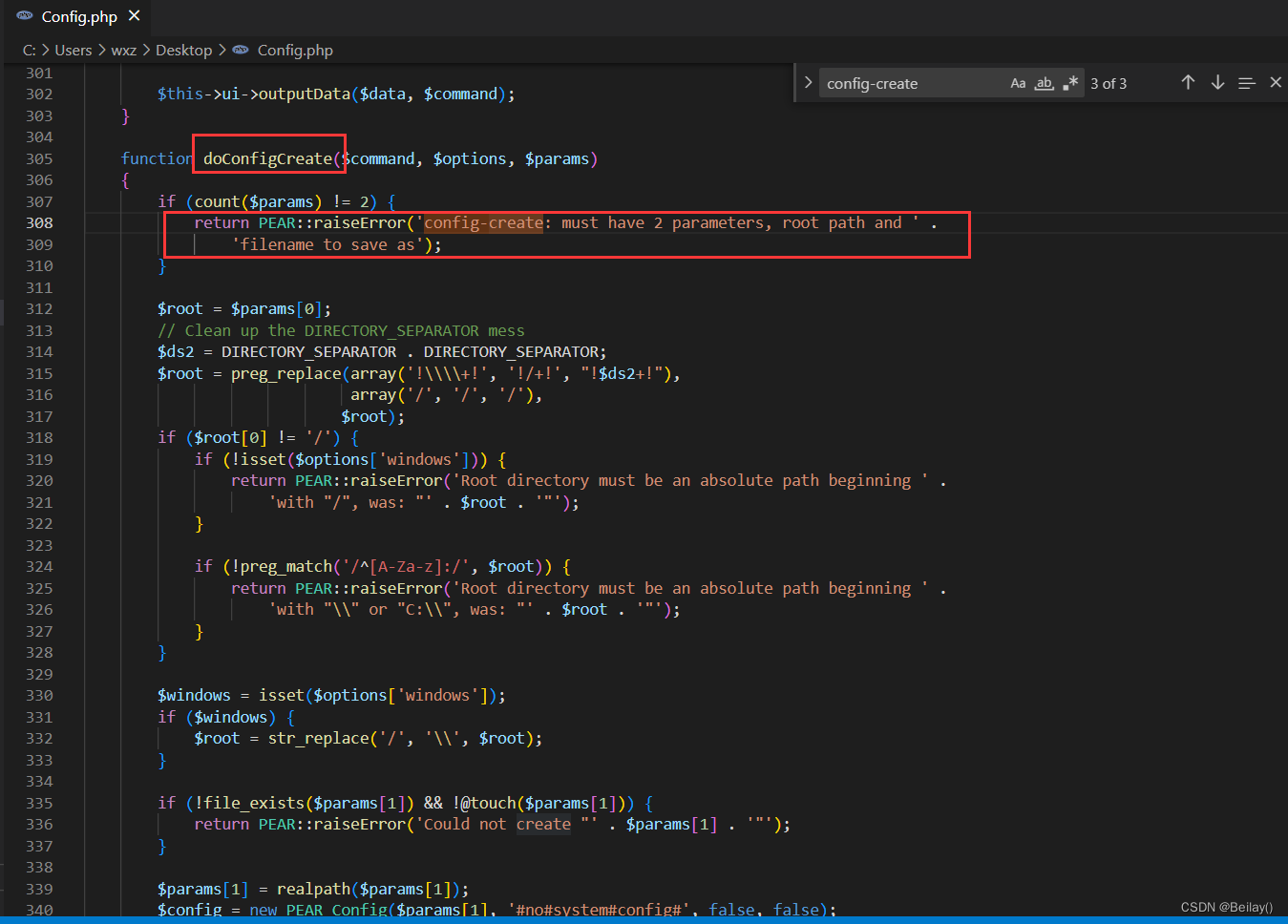The height and width of the screenshot is (924, 1288).
Task: Click the PHP file icon in Config.php tab
Action: click(25, 16)
